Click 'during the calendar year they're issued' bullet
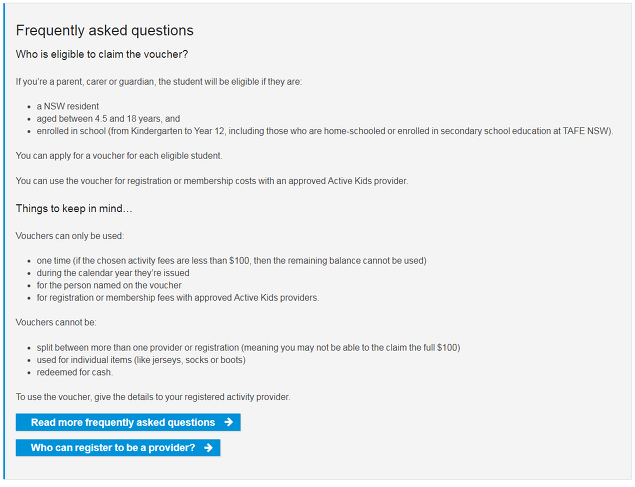Image resolution: width=635 pixels, height=487 pixels. point(113,273)
